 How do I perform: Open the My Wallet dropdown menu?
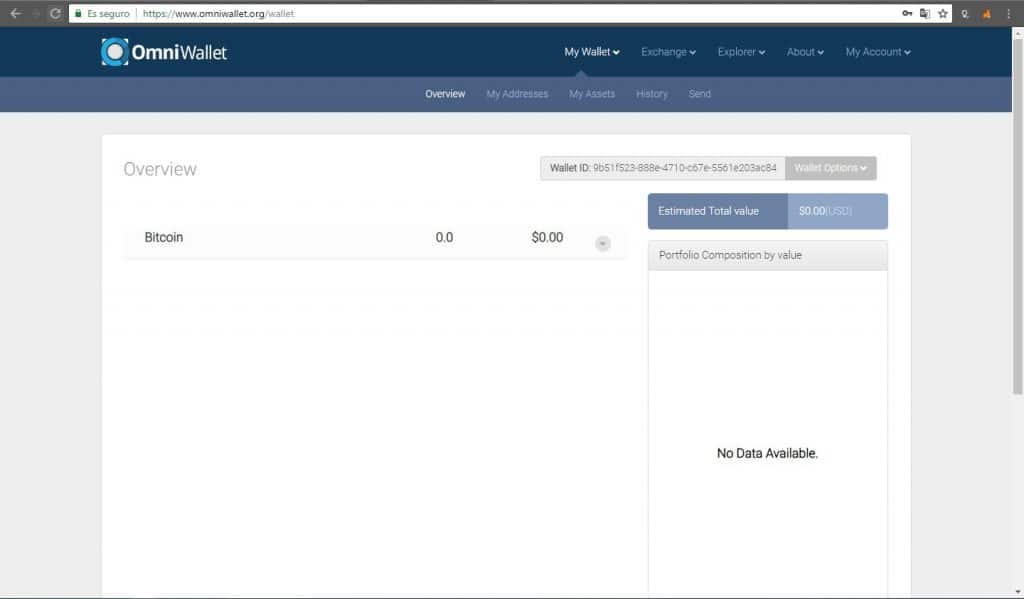(x=592, y=52)
